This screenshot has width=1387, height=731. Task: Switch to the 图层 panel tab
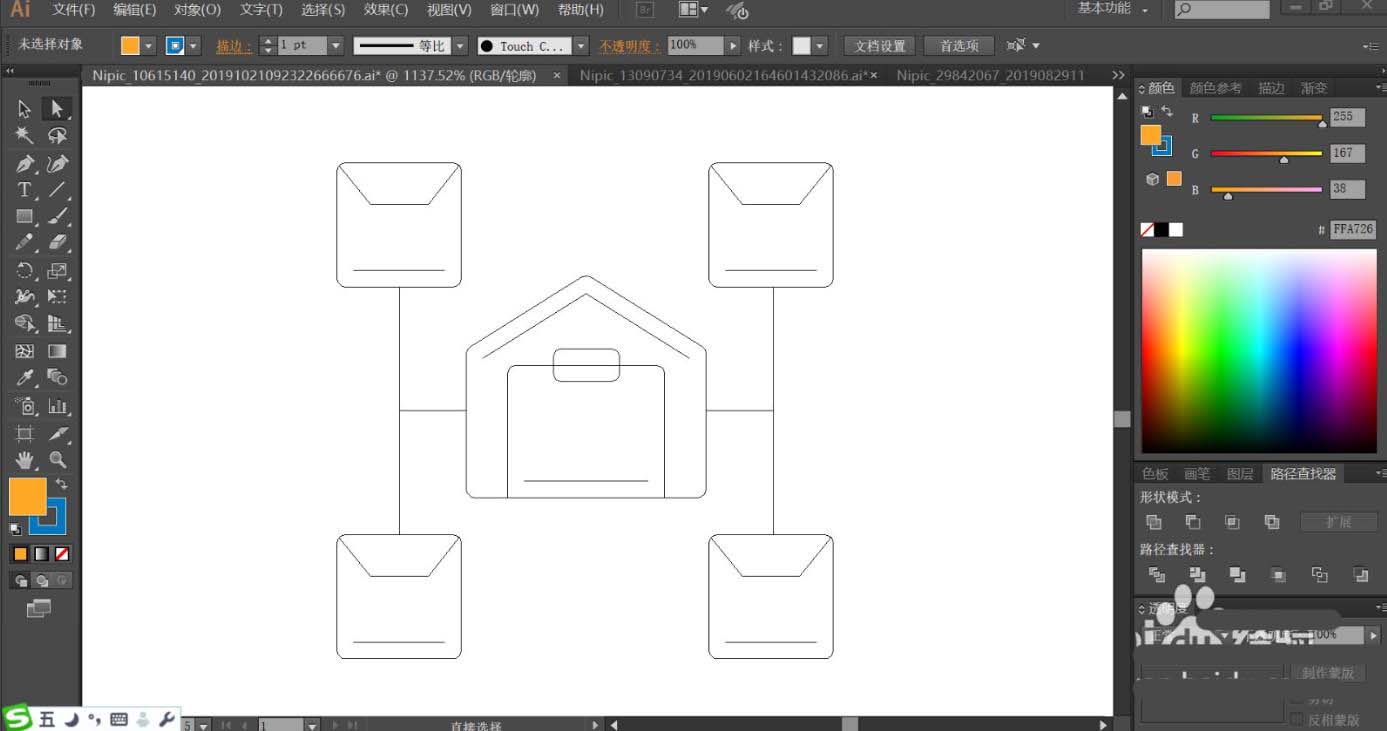[1240, 474]
